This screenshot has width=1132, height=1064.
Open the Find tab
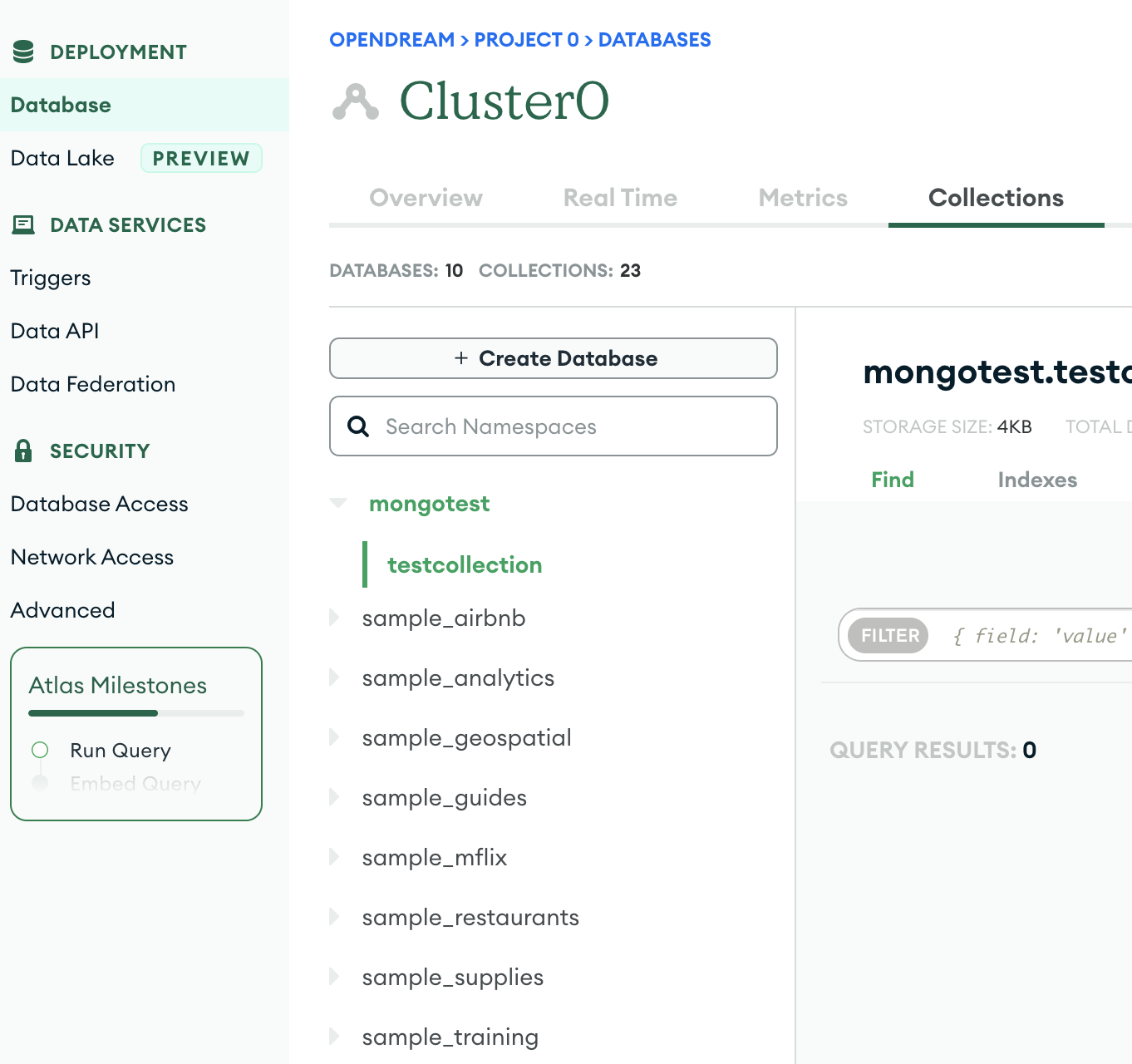click(893, 480)
